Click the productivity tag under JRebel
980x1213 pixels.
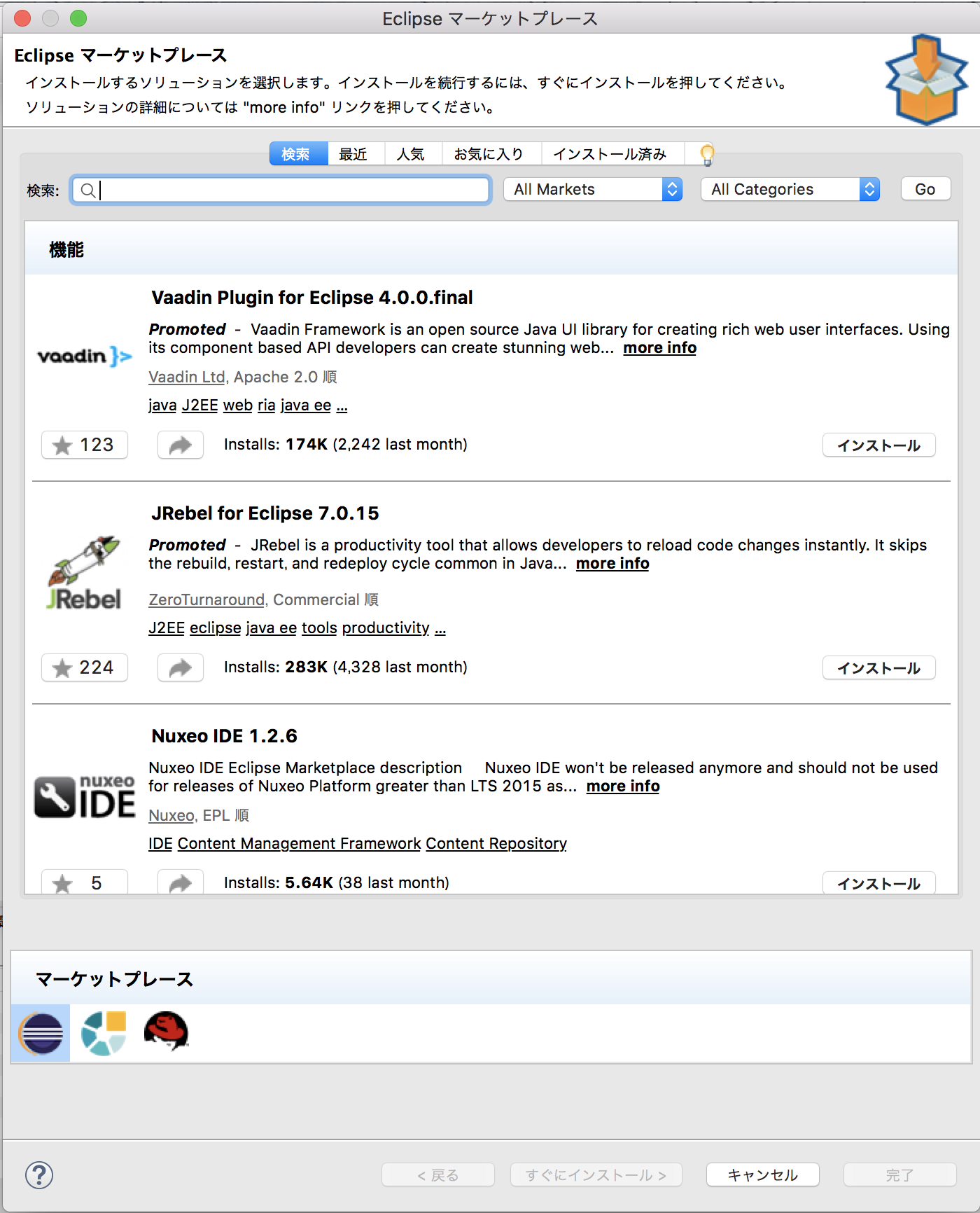click(x=386, y=628)
